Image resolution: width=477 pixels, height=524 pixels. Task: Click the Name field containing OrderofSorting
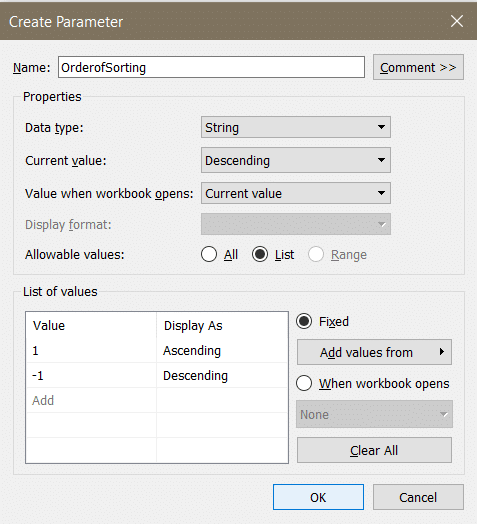[211, 67]
